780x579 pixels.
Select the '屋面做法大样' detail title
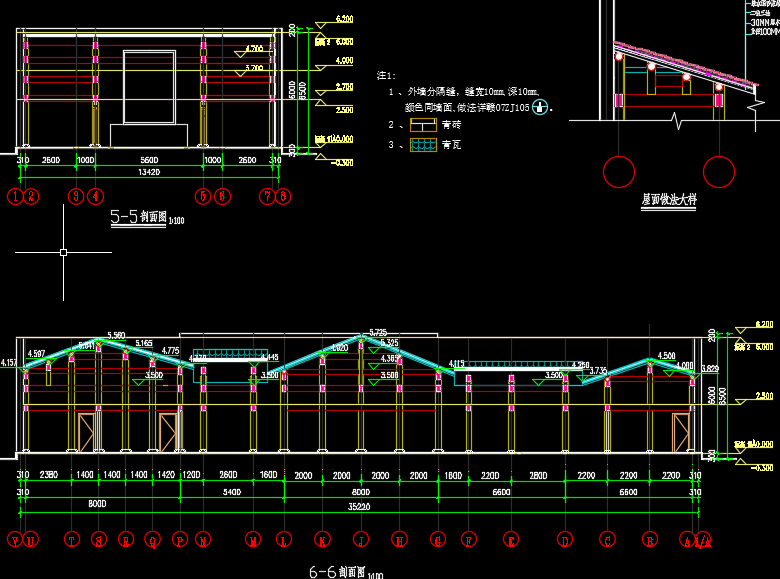(669, 199)
